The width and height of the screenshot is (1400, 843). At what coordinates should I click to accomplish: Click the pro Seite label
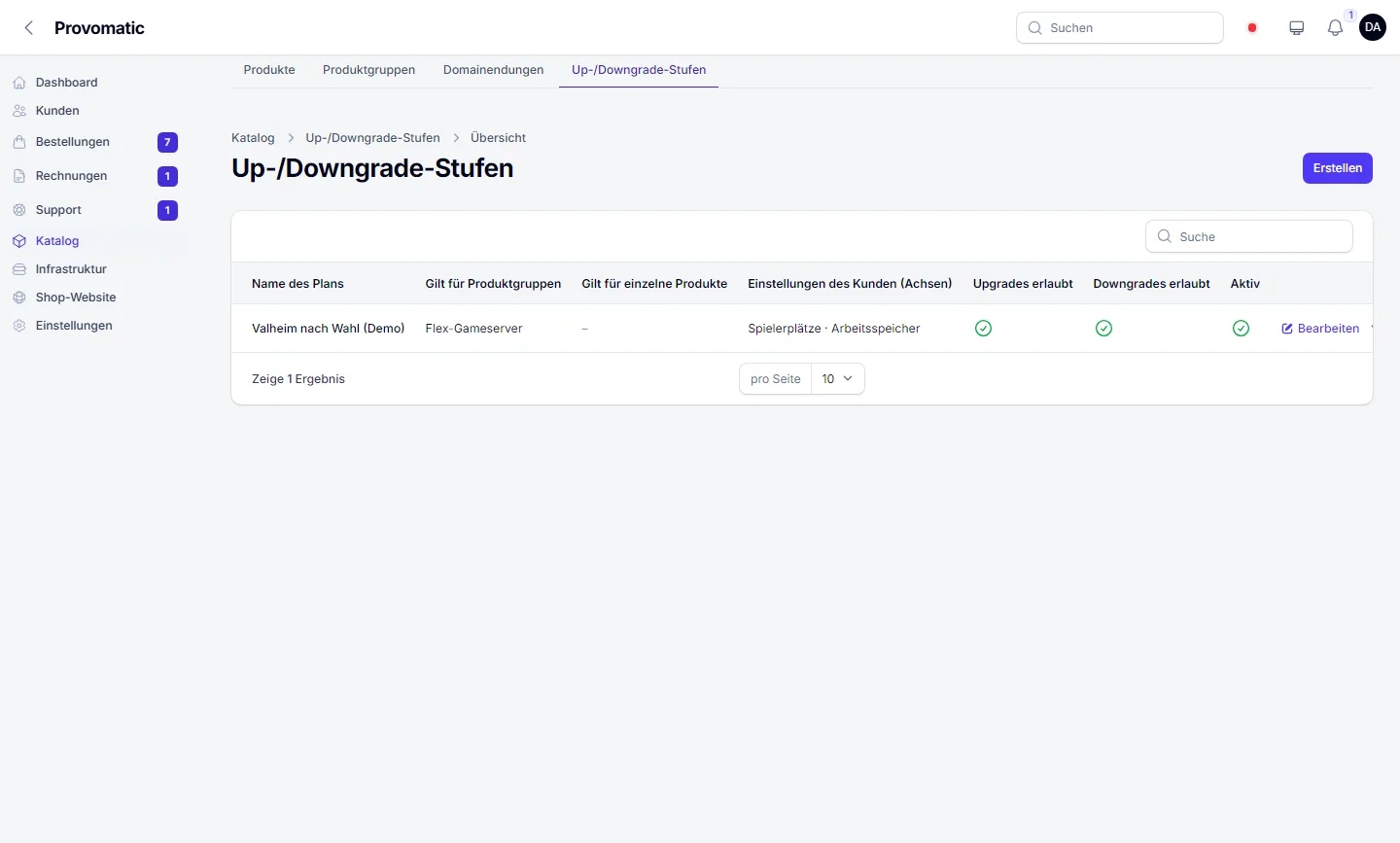[775, 379]
